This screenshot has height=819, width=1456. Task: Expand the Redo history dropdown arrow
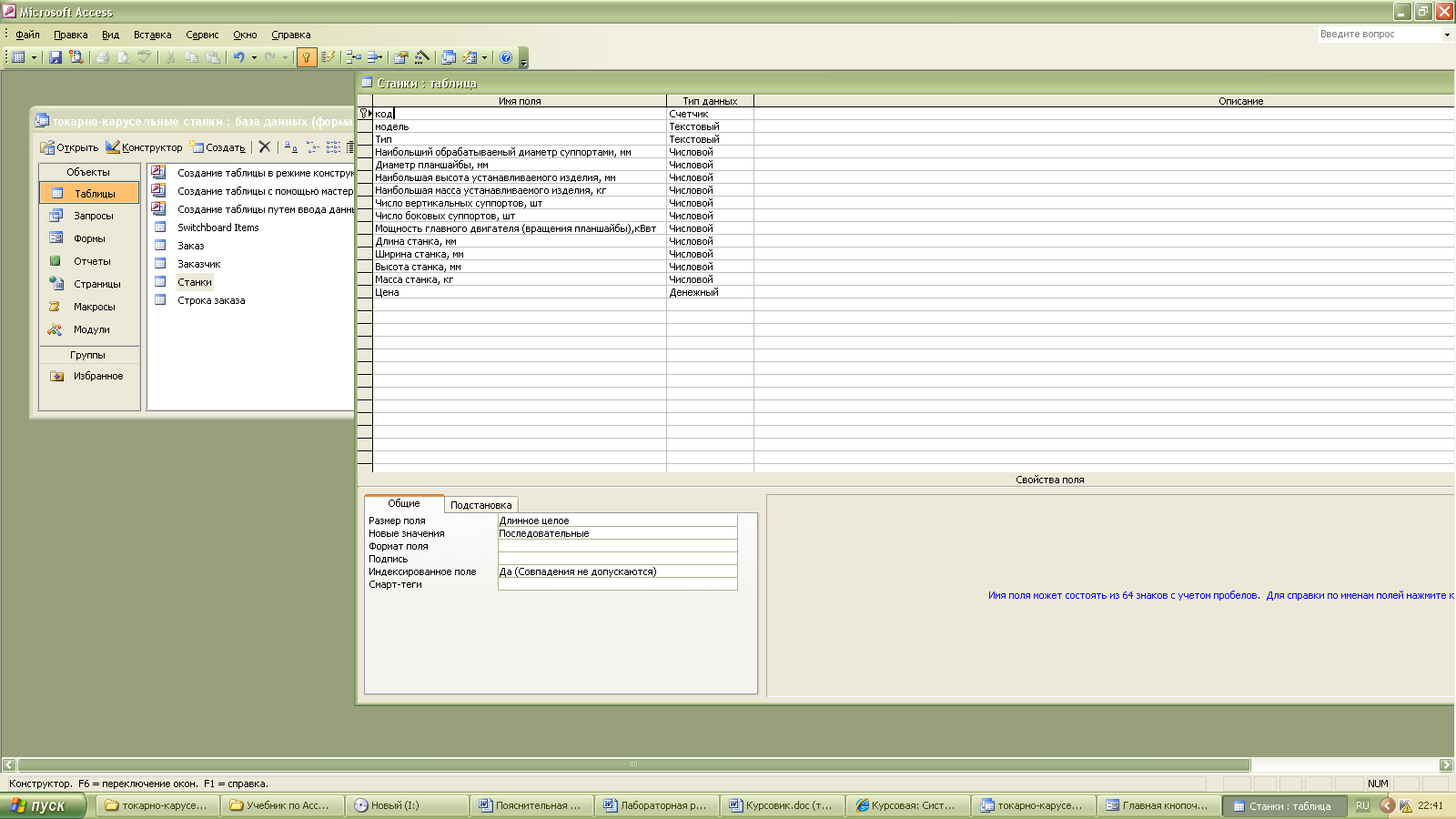pos(285,57)
